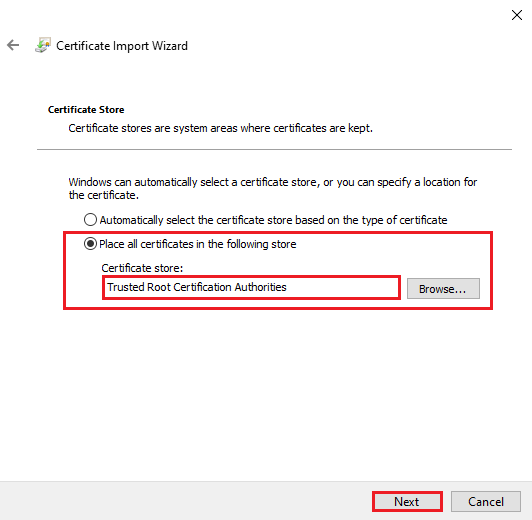
Task: Cancel the certificate import
Action: click(x=486, y=501)
